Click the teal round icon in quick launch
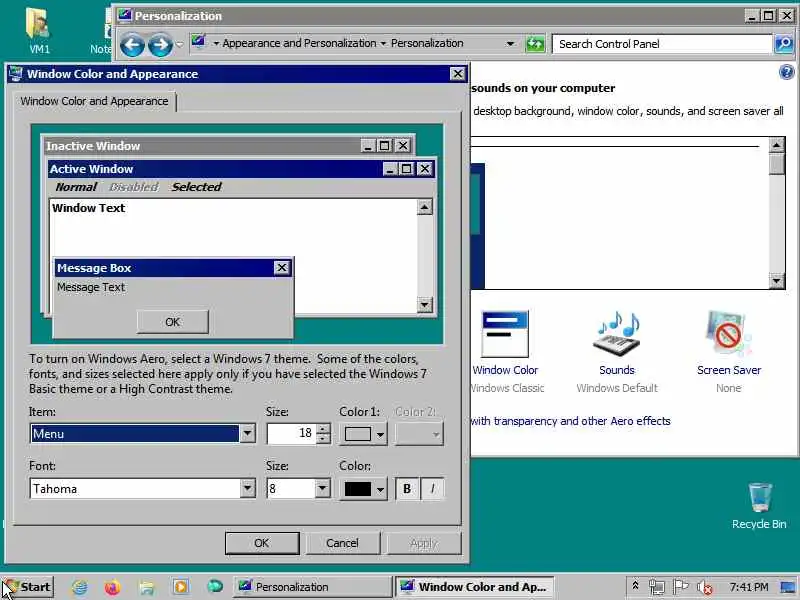This screenshot has height=600, width=800. tap(215, 587)
